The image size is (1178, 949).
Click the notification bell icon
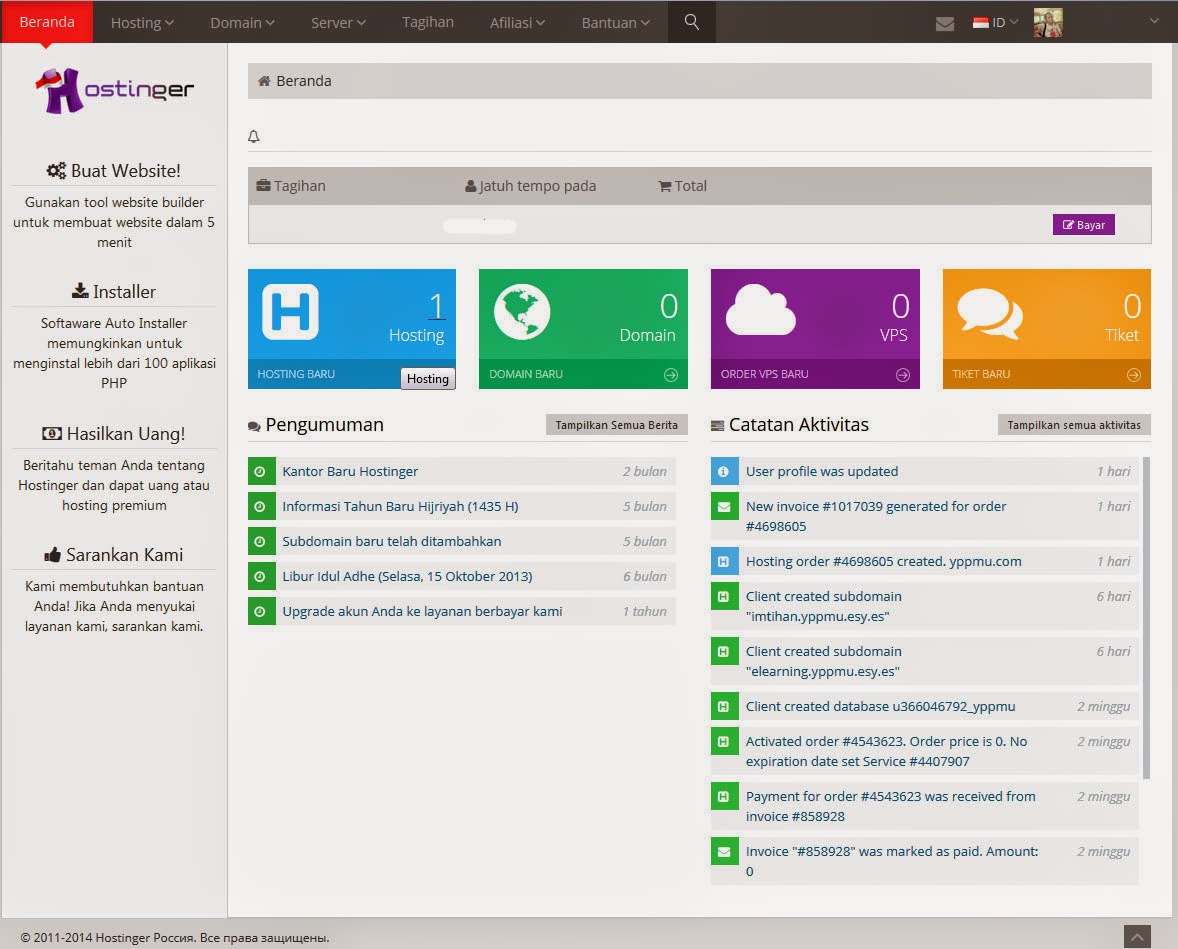coord(254,136)
